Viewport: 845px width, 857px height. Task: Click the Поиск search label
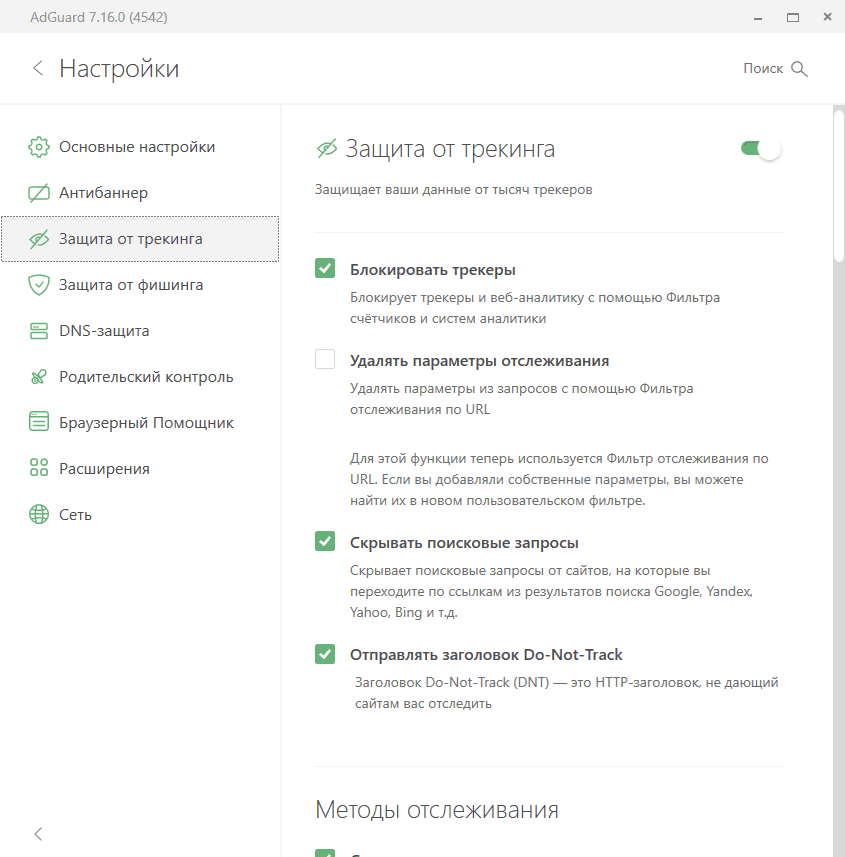click(x=763, y=68)
